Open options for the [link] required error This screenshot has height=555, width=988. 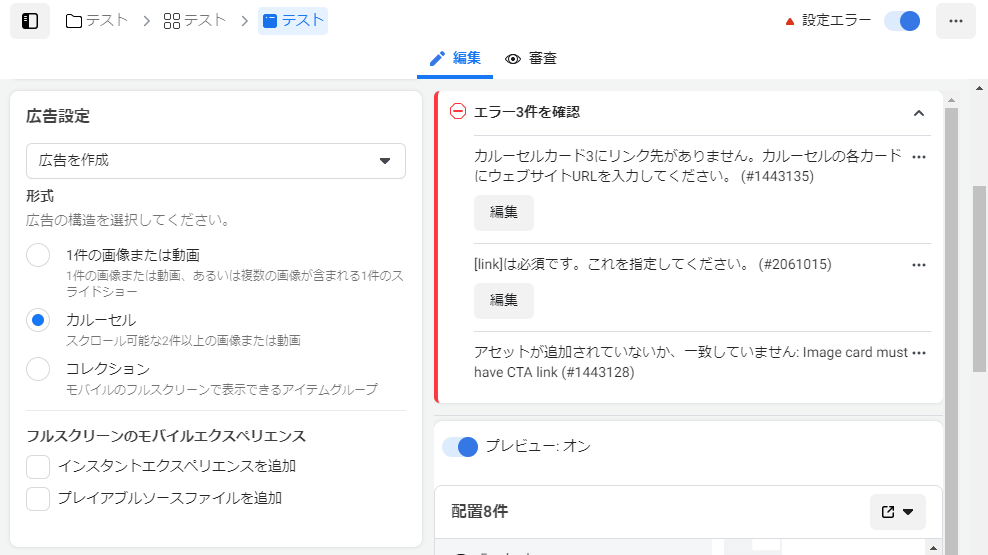(919, 265)
